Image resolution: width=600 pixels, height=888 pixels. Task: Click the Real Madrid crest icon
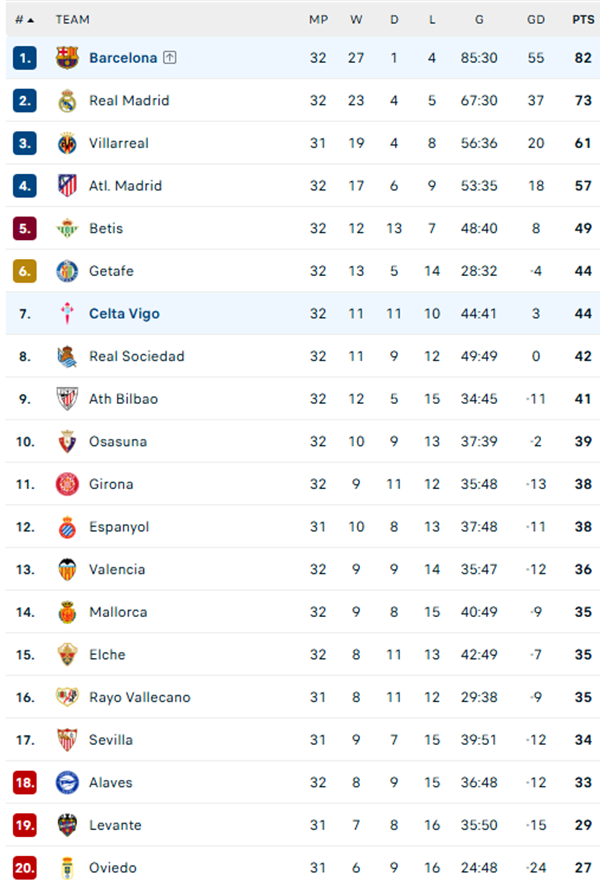click(67, 101)
